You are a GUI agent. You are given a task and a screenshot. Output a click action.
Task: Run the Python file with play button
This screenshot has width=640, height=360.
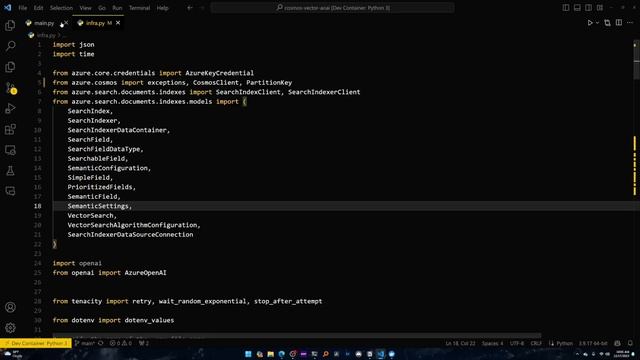pos(590,23)
